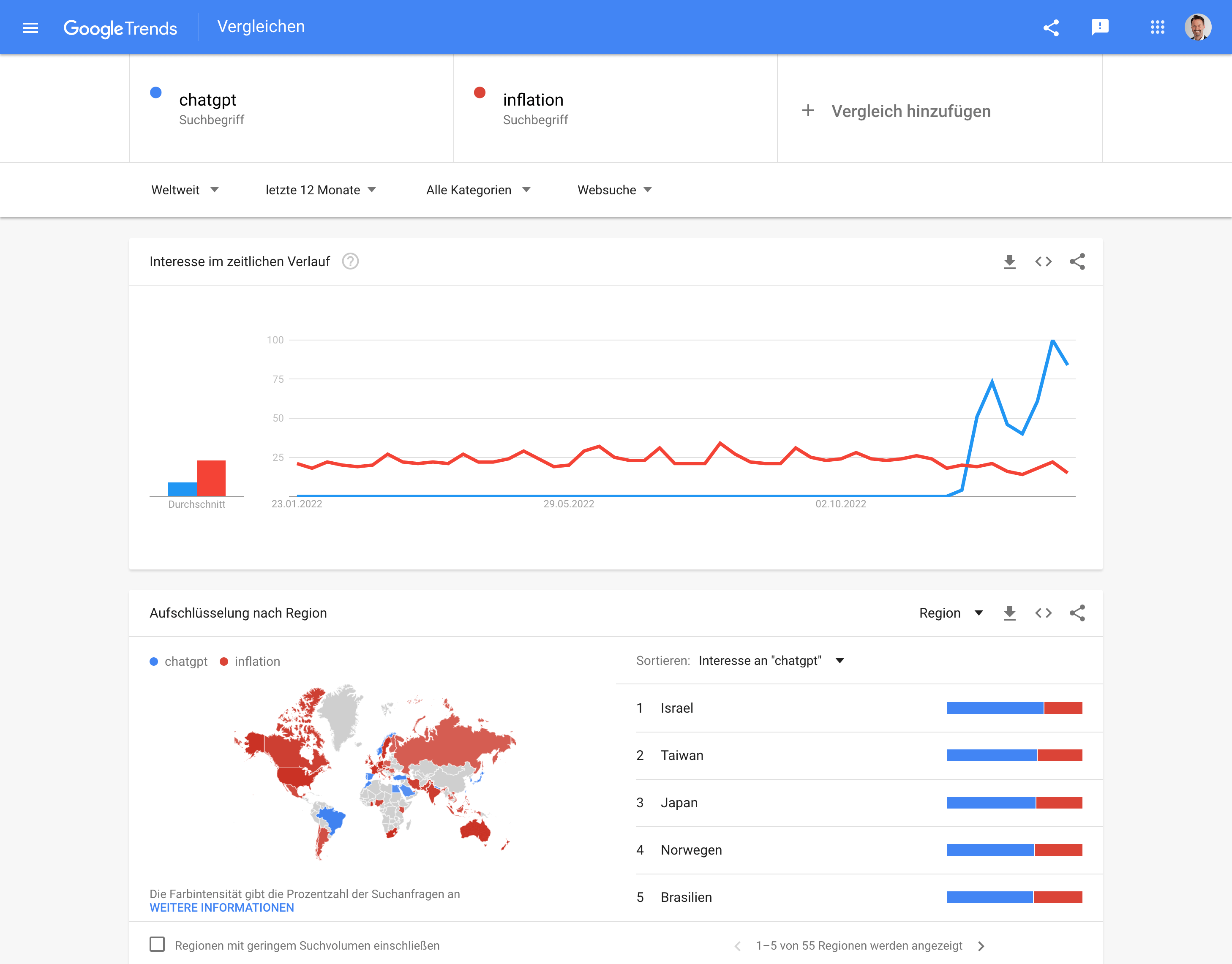Image resolution: width=1232 pixels, height=964 pixels.
Task: Go to next page of regions
Action: pyautogui.click(x=981, y=946)
